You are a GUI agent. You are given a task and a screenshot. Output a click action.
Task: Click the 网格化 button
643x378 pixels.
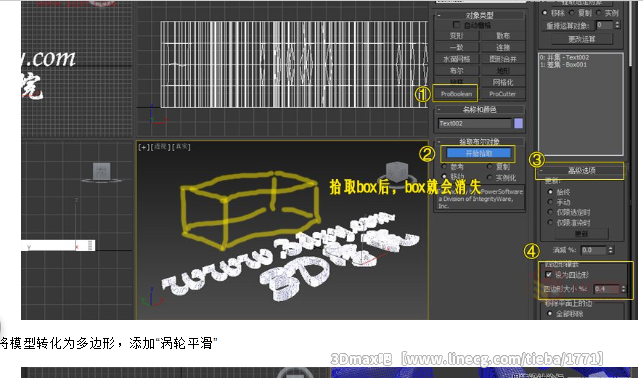(502, 82)
